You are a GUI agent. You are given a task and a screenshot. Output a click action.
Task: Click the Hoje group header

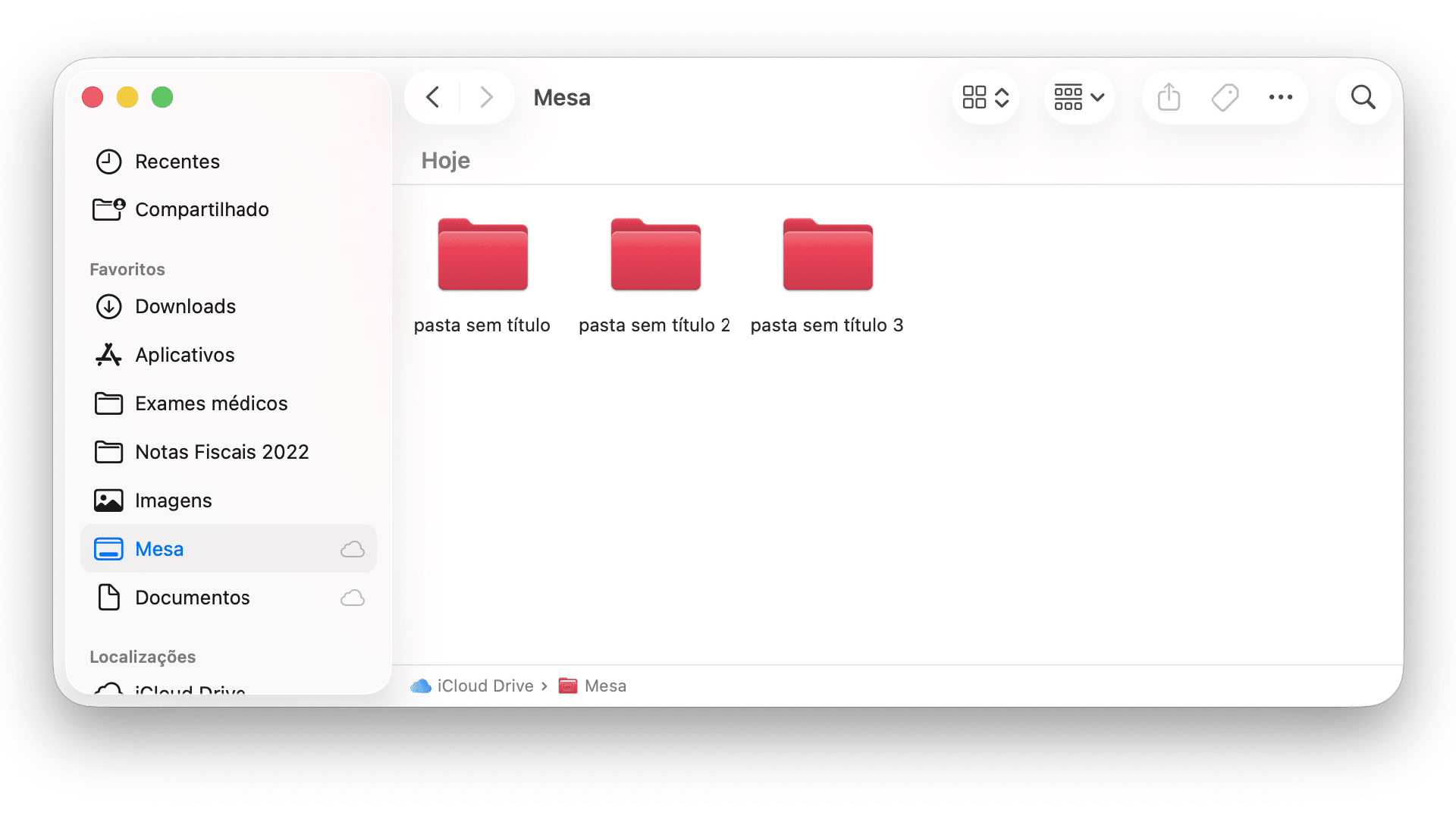(446, 161)
